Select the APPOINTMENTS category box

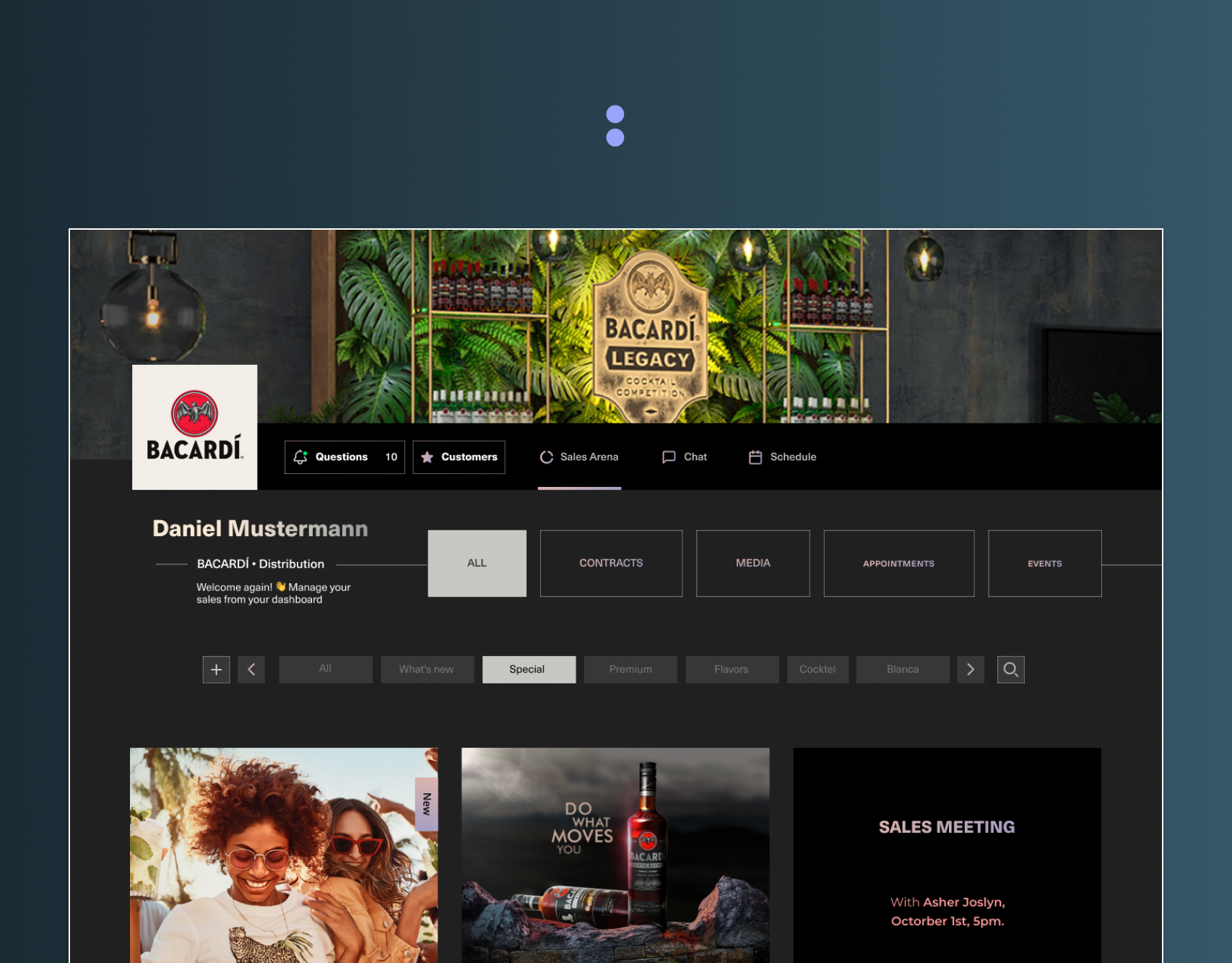coord(899,563)
